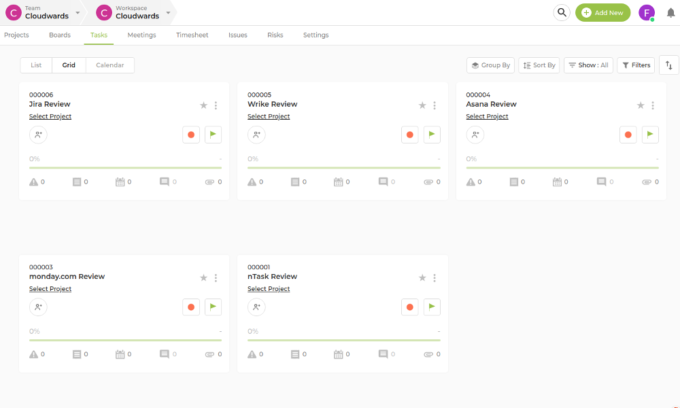Screen dimensions: 680x408
Task: Click the search magnifier icon
Action: [561, 13]
